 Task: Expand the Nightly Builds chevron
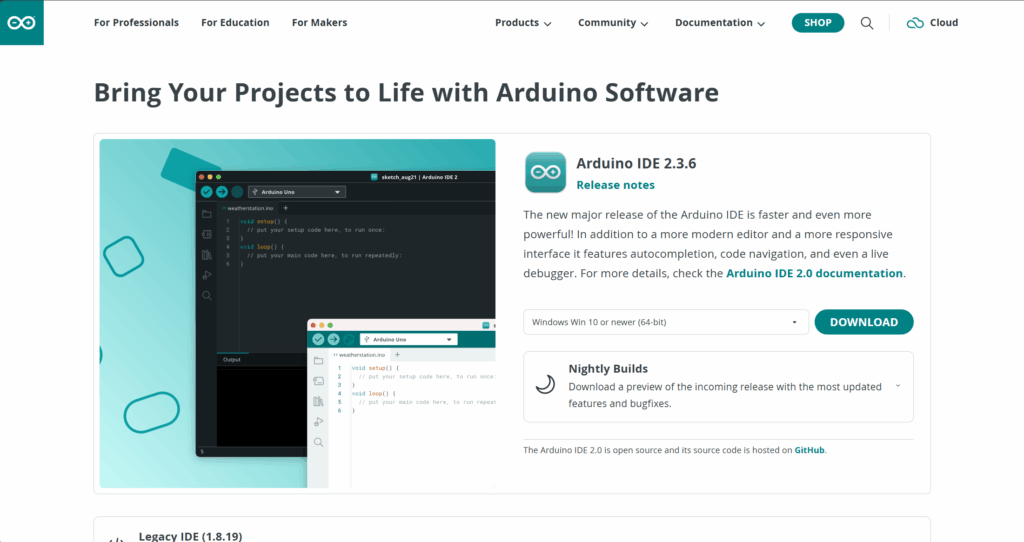click(898, 386)
